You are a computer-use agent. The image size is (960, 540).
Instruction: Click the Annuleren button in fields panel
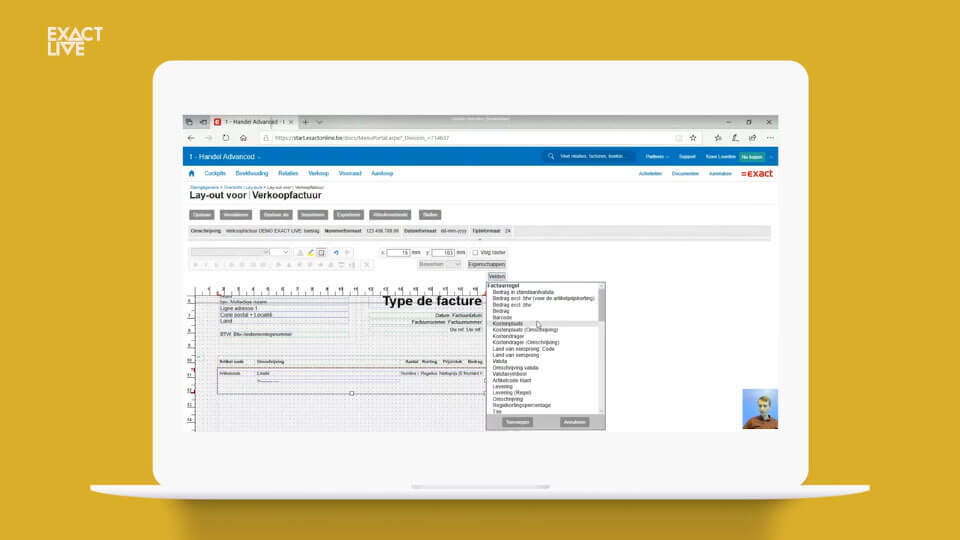tap(574, 422)
